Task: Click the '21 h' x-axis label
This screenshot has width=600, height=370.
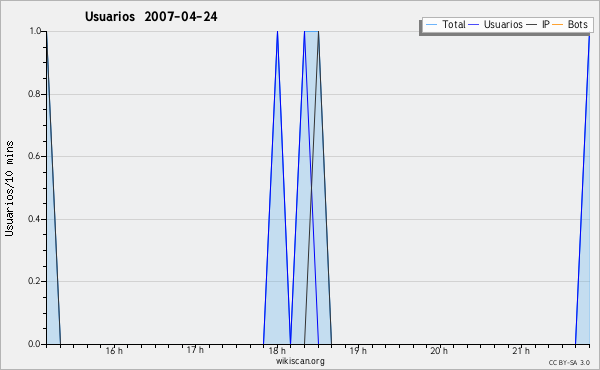Action: click(x=521, y=350)
